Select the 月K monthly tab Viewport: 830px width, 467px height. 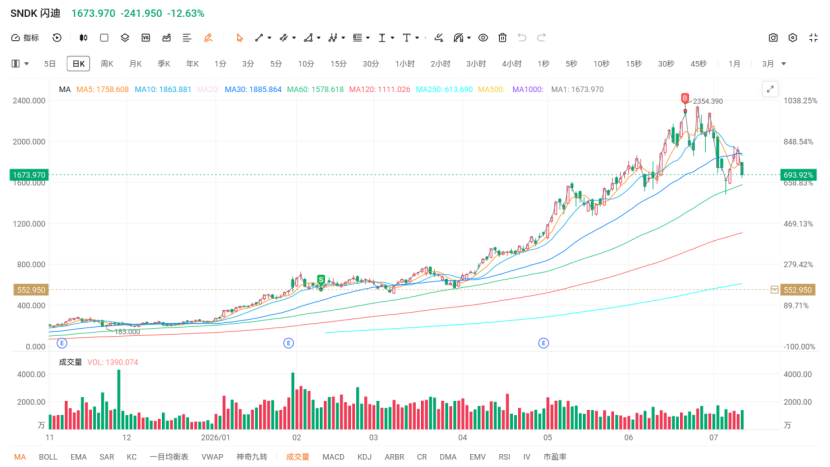[x=136, y=64]
